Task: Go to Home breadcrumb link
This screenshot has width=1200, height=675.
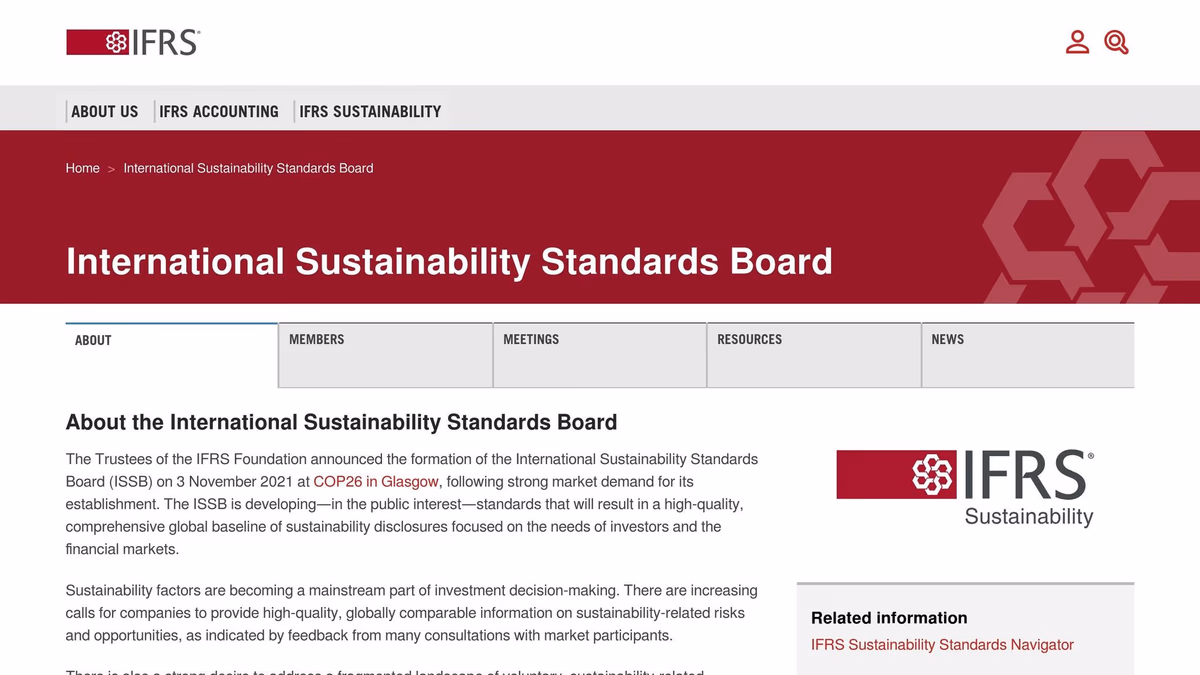Action: 82,168
